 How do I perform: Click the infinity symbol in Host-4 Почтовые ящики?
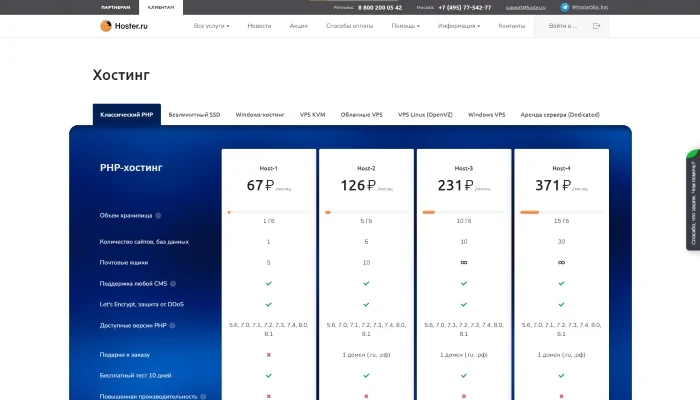pos(562,262)
